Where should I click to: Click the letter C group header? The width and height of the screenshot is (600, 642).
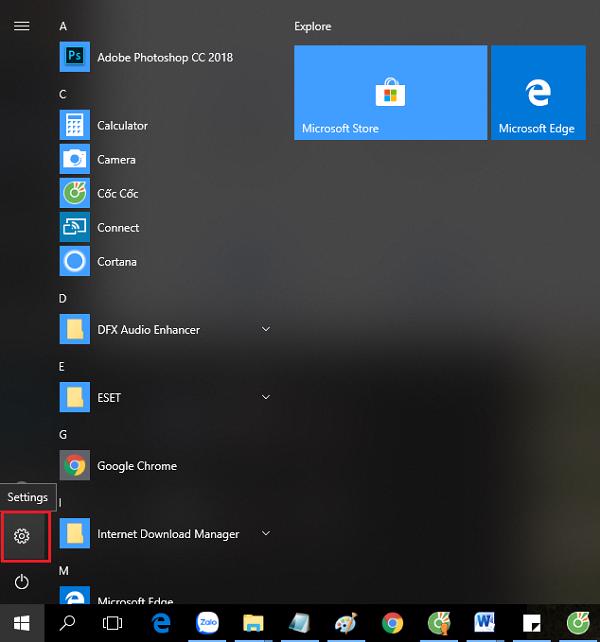pos(63,94)
